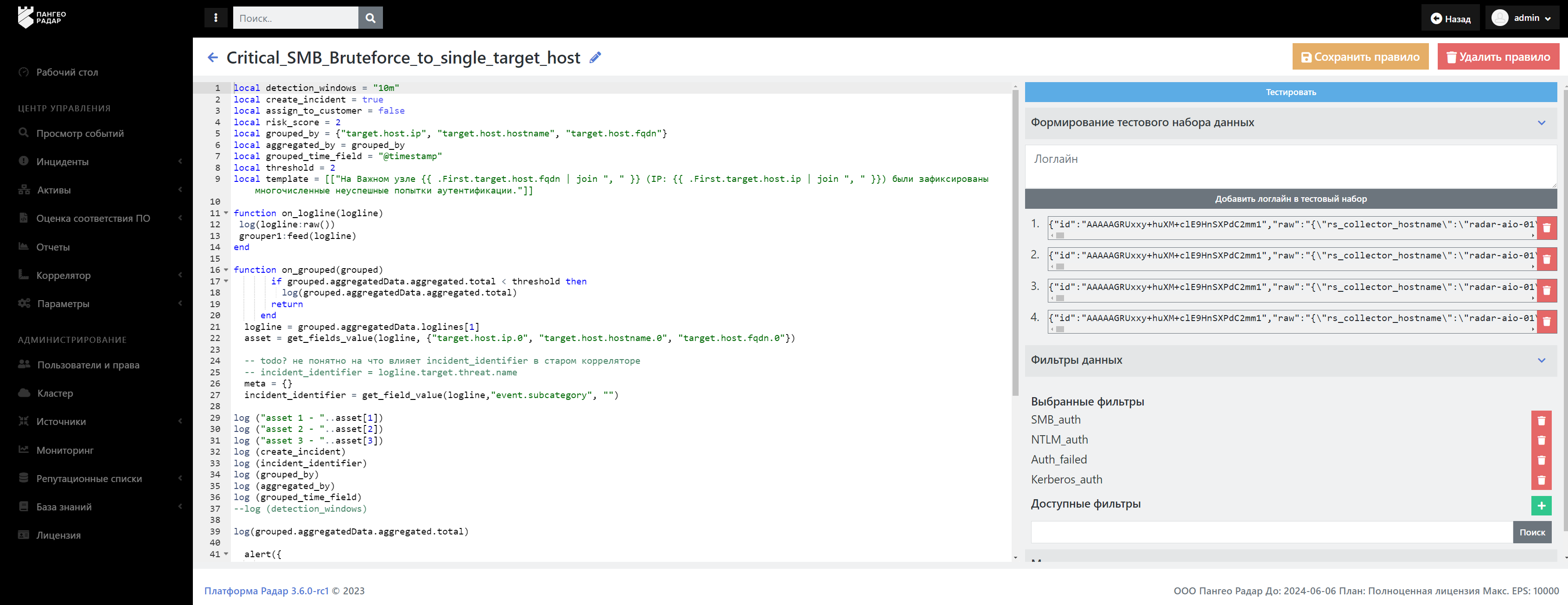Expand Инциденты sidebar menu
The height and width of the screenshot is (605, 1568).
(101, 161)
